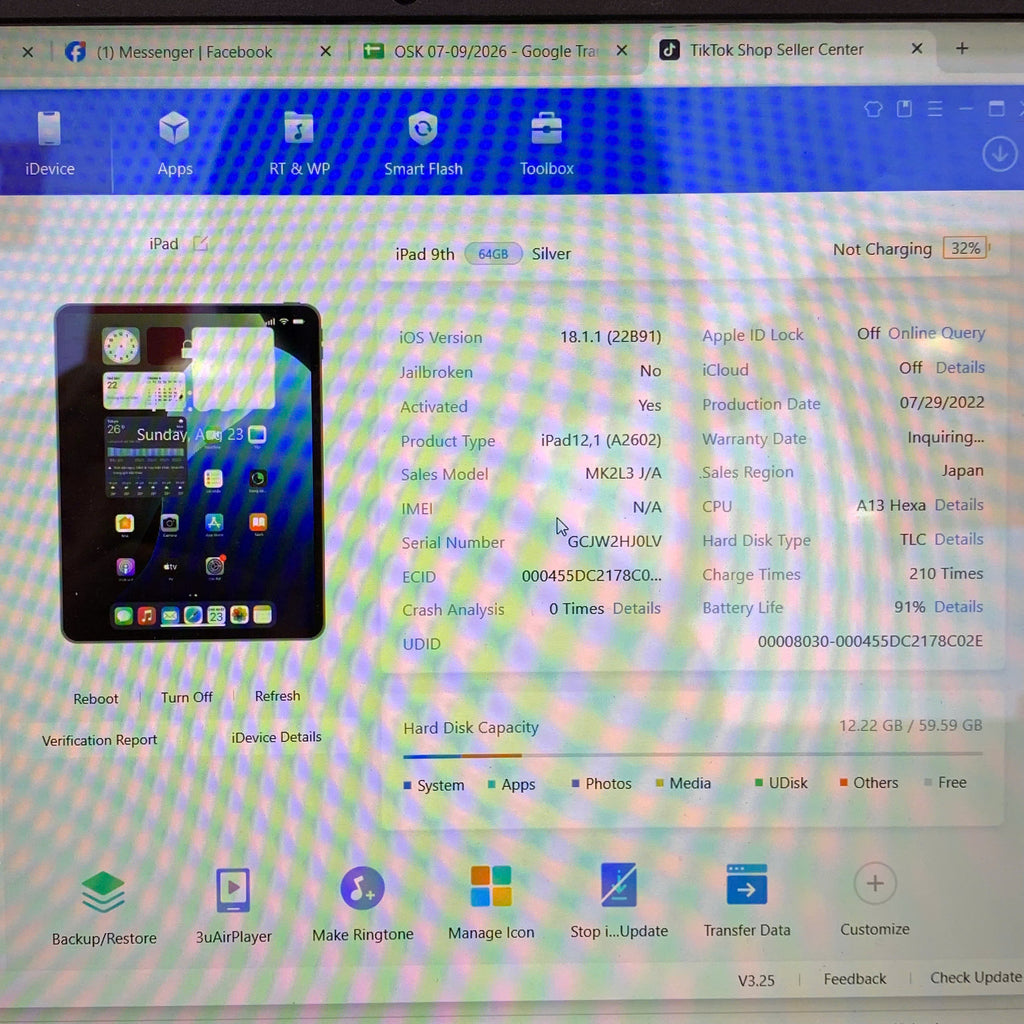Switch to OSK 07-09/2026 Google tab

[497, 51]
